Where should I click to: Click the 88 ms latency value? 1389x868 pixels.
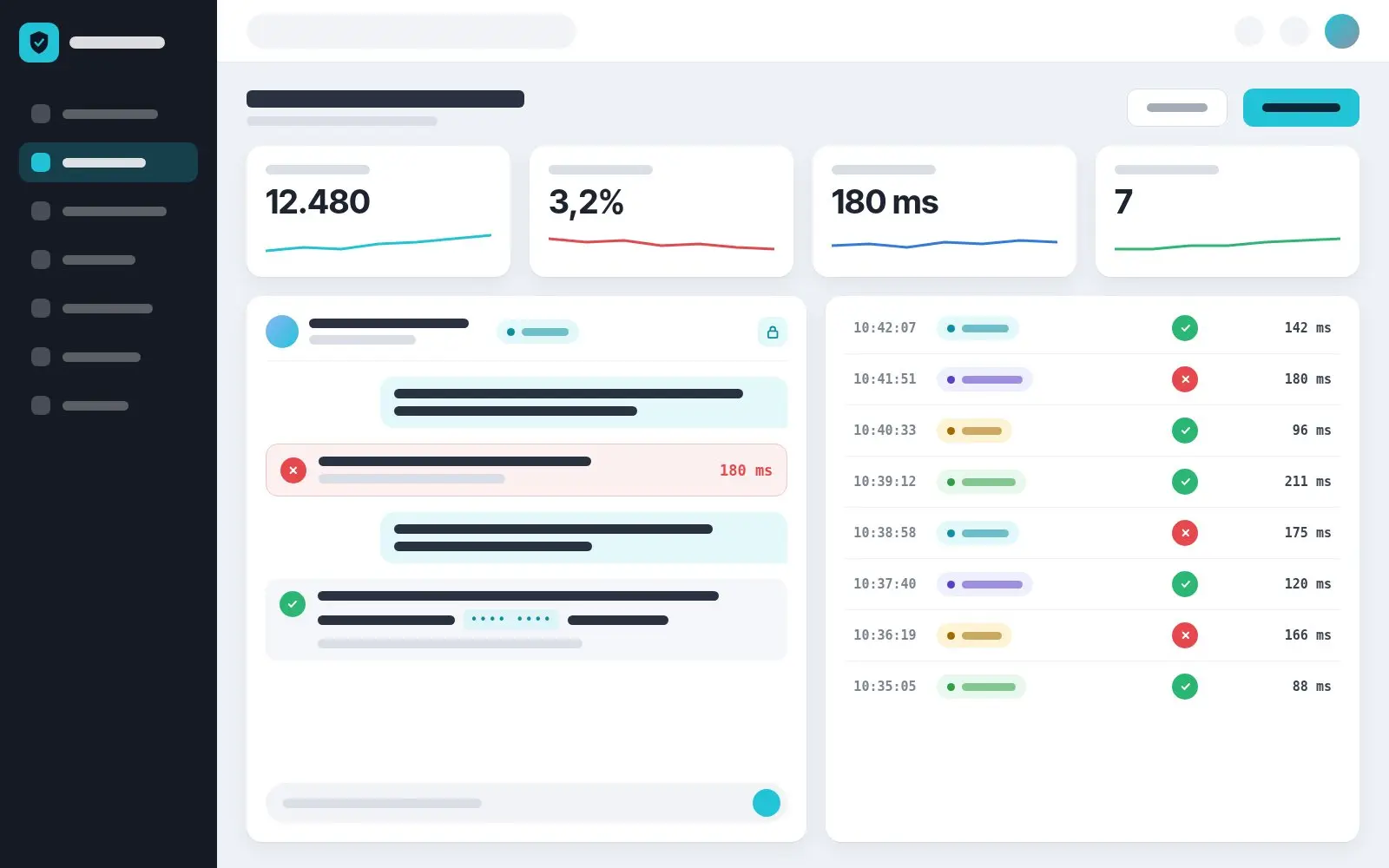pyautogui.click(x=1311, y=687)
